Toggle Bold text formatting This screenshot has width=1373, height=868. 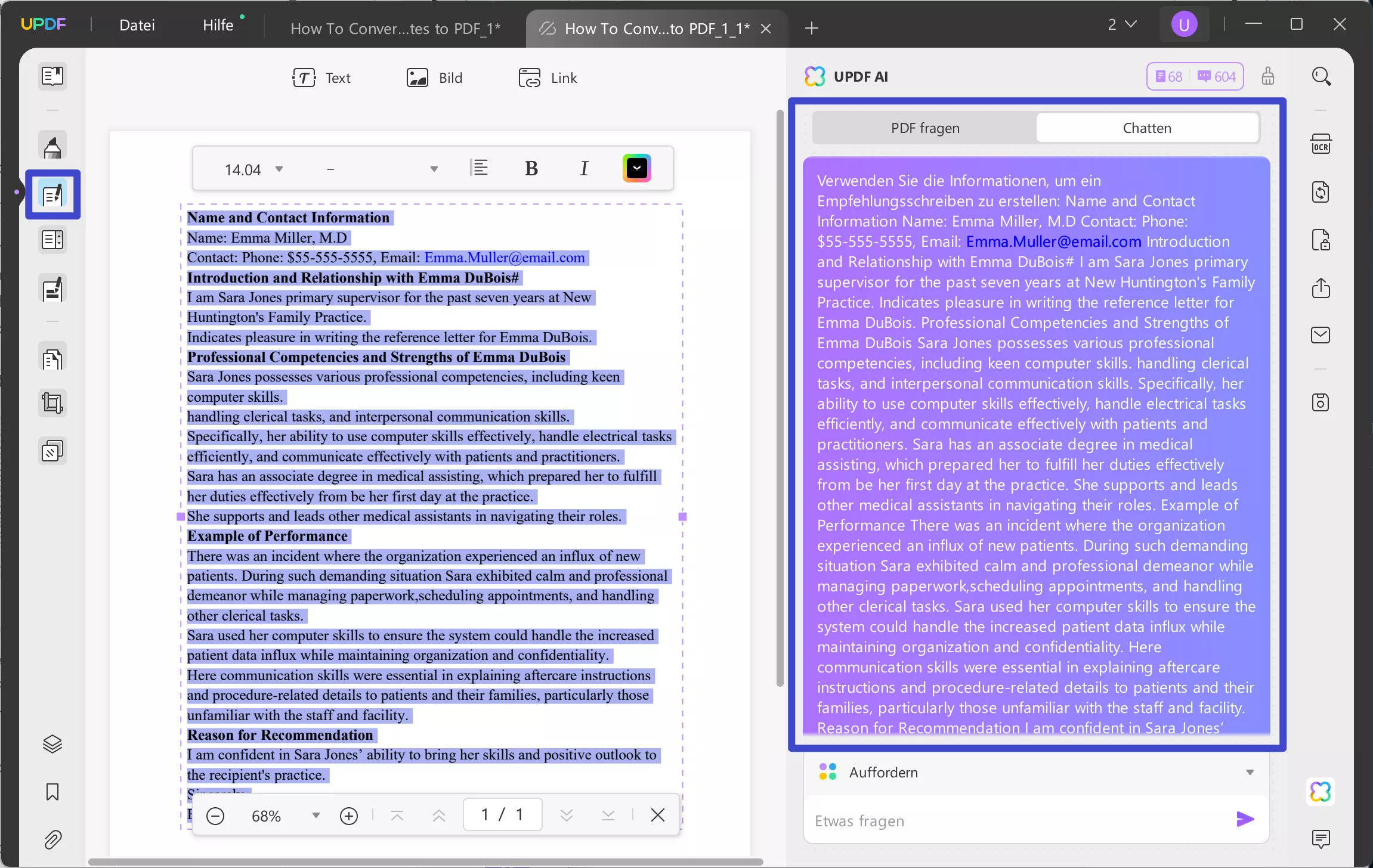click(531, 169)
